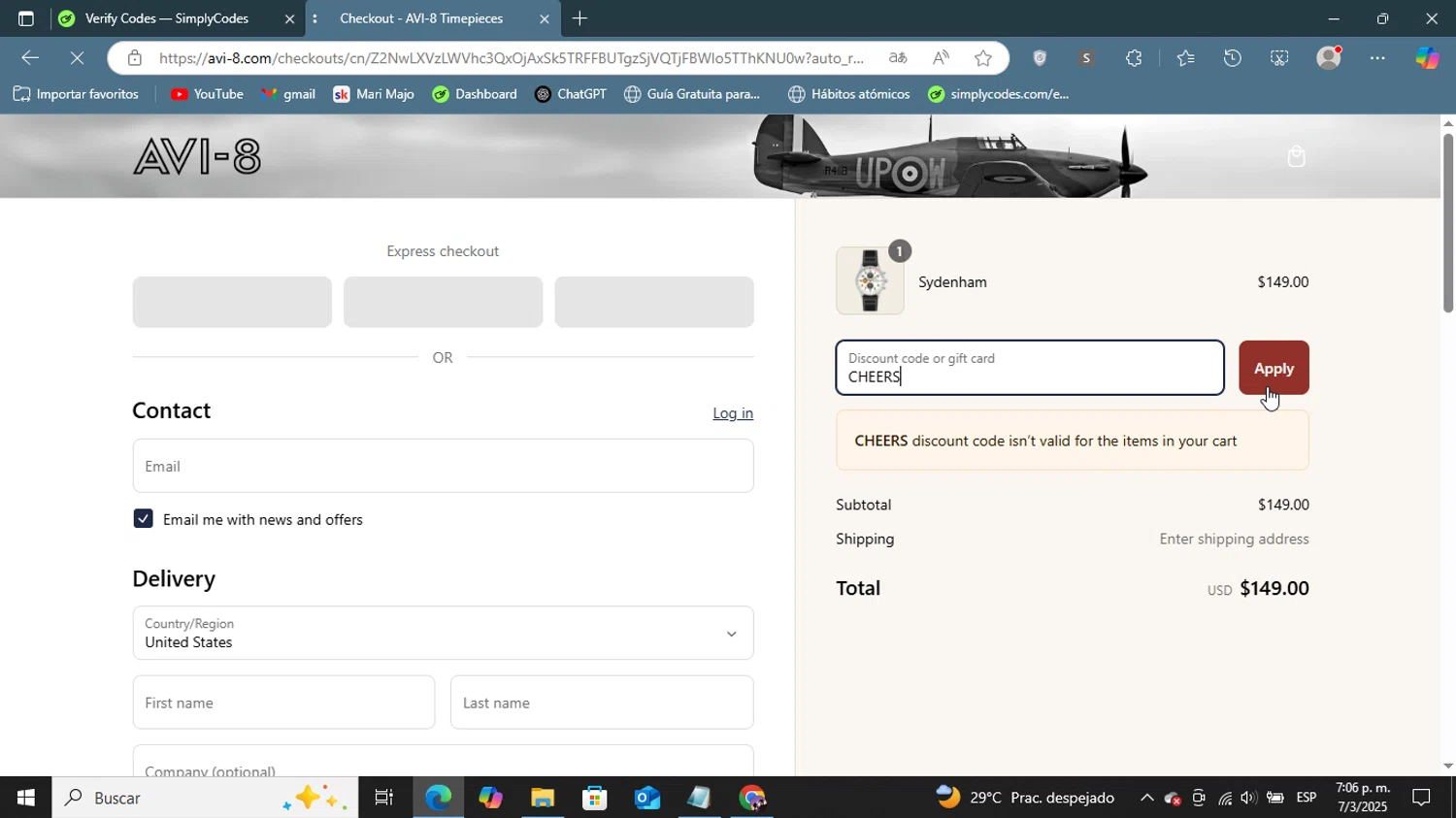This screenshot has width=1456, height=818.
Task: Open the weather widget 29°C
Action: (1025, 798)
